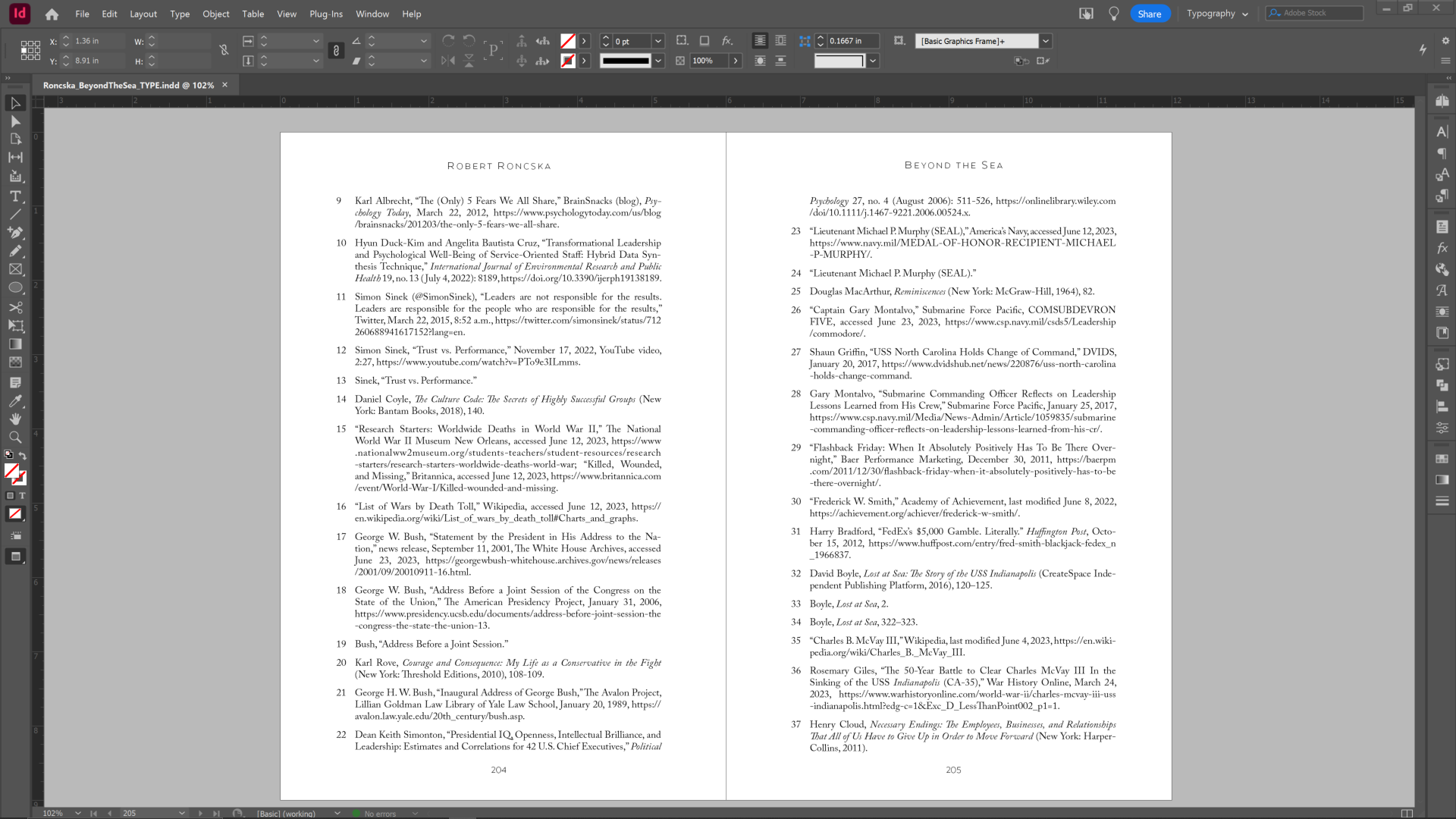
Task: Toggle formatting affects text button
Action: tap(22, 496)
